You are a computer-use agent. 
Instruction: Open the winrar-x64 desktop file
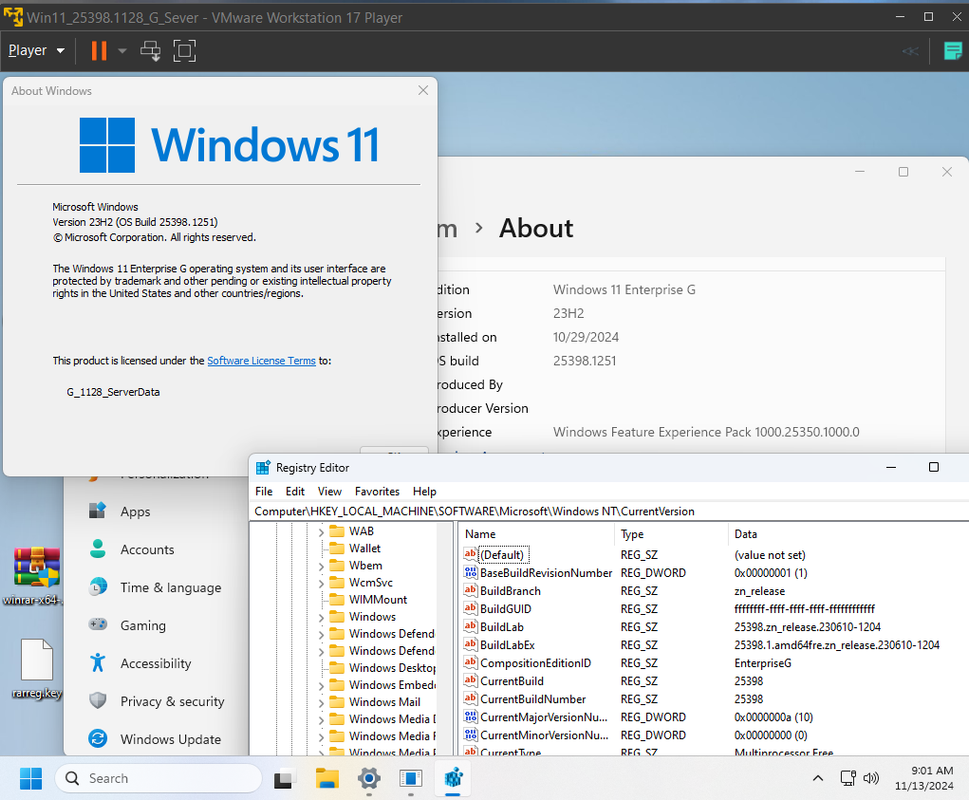point(35,576)
